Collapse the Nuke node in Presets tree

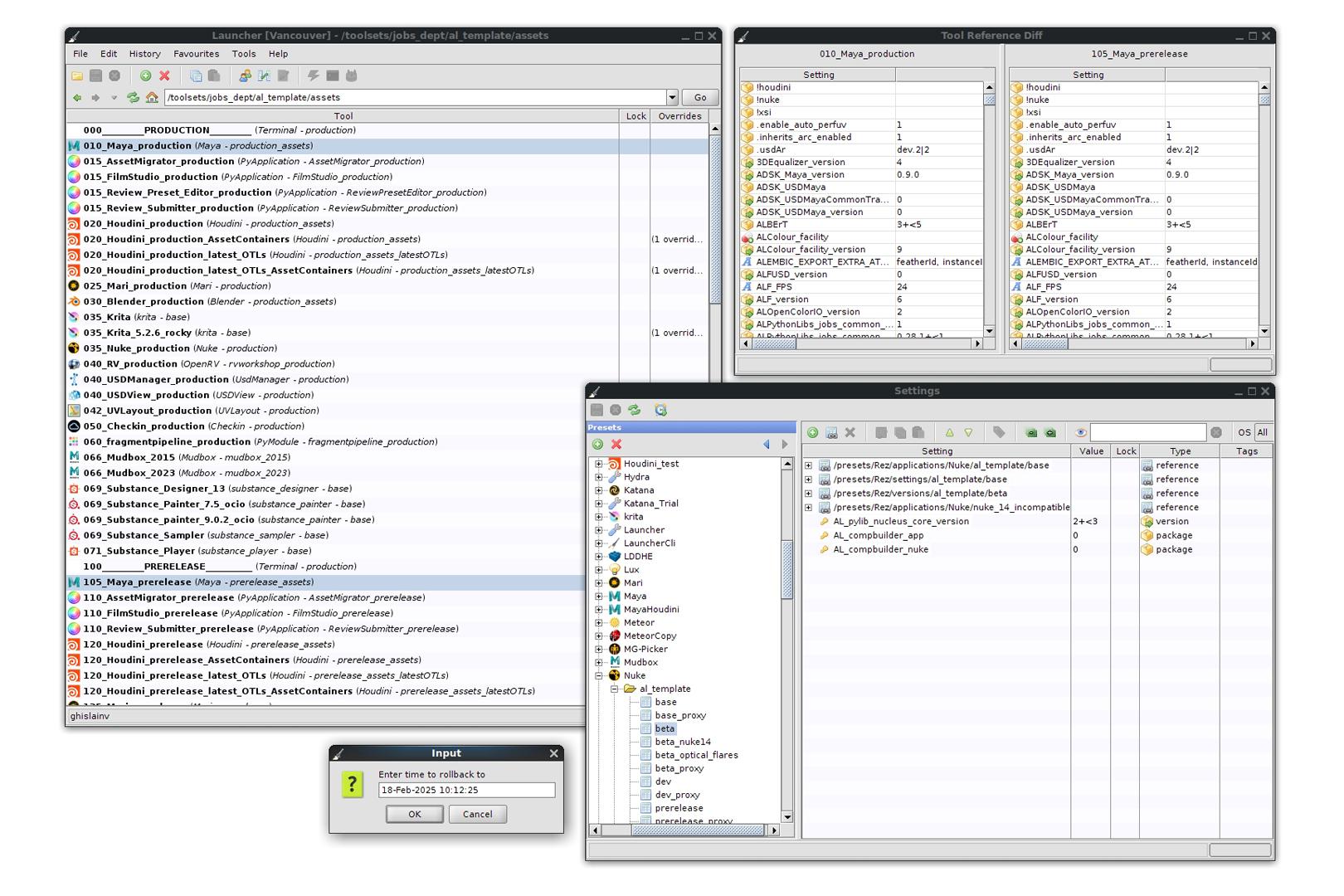pos(599,675)
